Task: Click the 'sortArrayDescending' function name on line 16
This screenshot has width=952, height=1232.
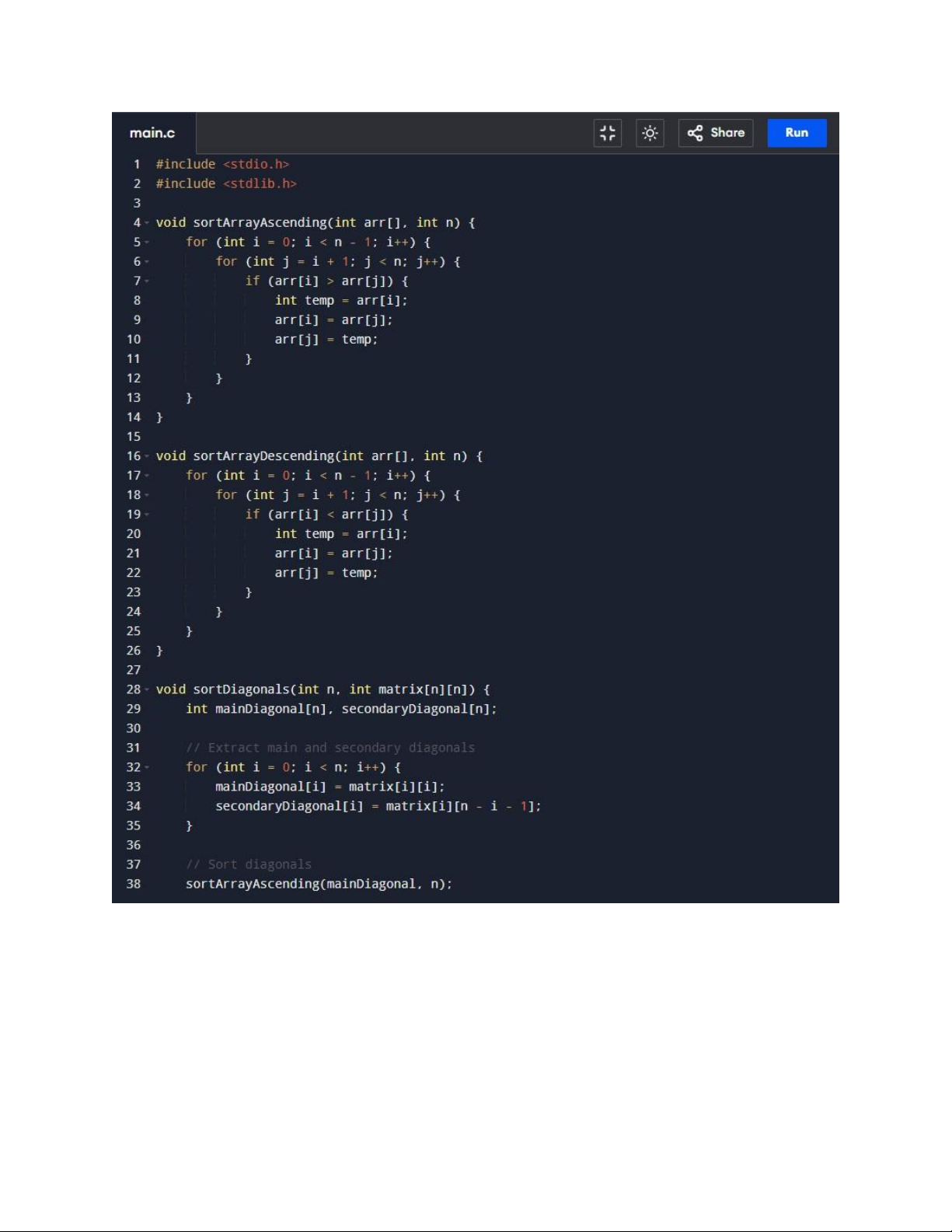Action: [263, 455]
